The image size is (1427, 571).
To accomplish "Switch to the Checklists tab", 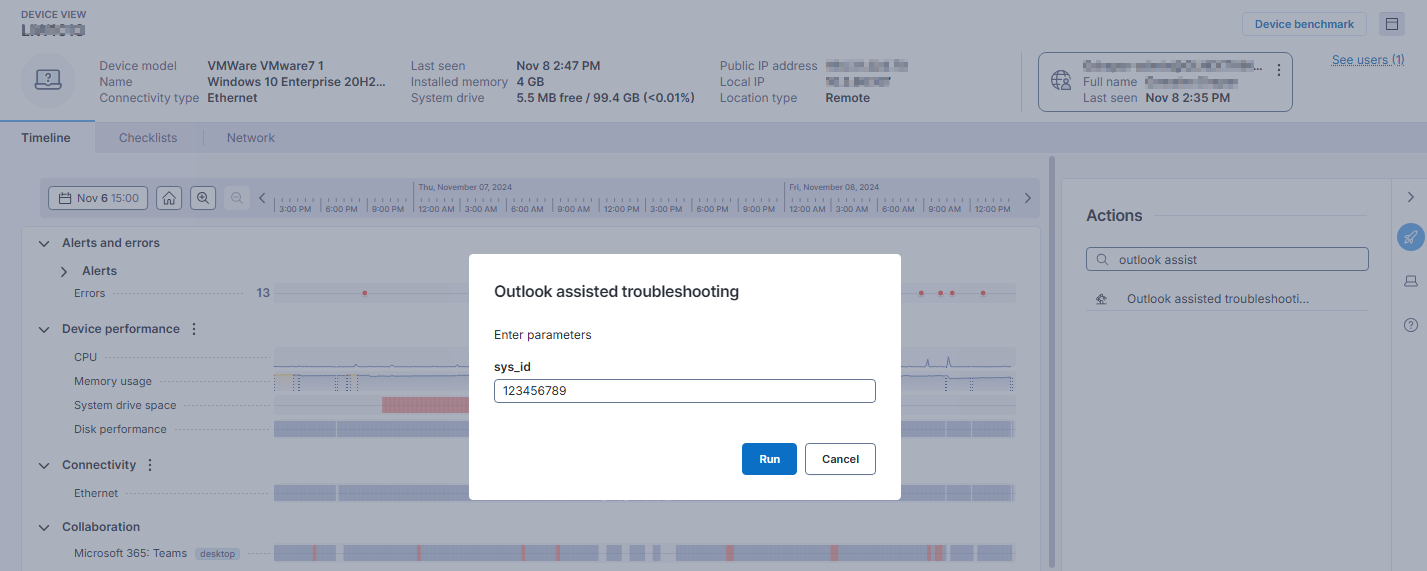I will tap(148, 138).
